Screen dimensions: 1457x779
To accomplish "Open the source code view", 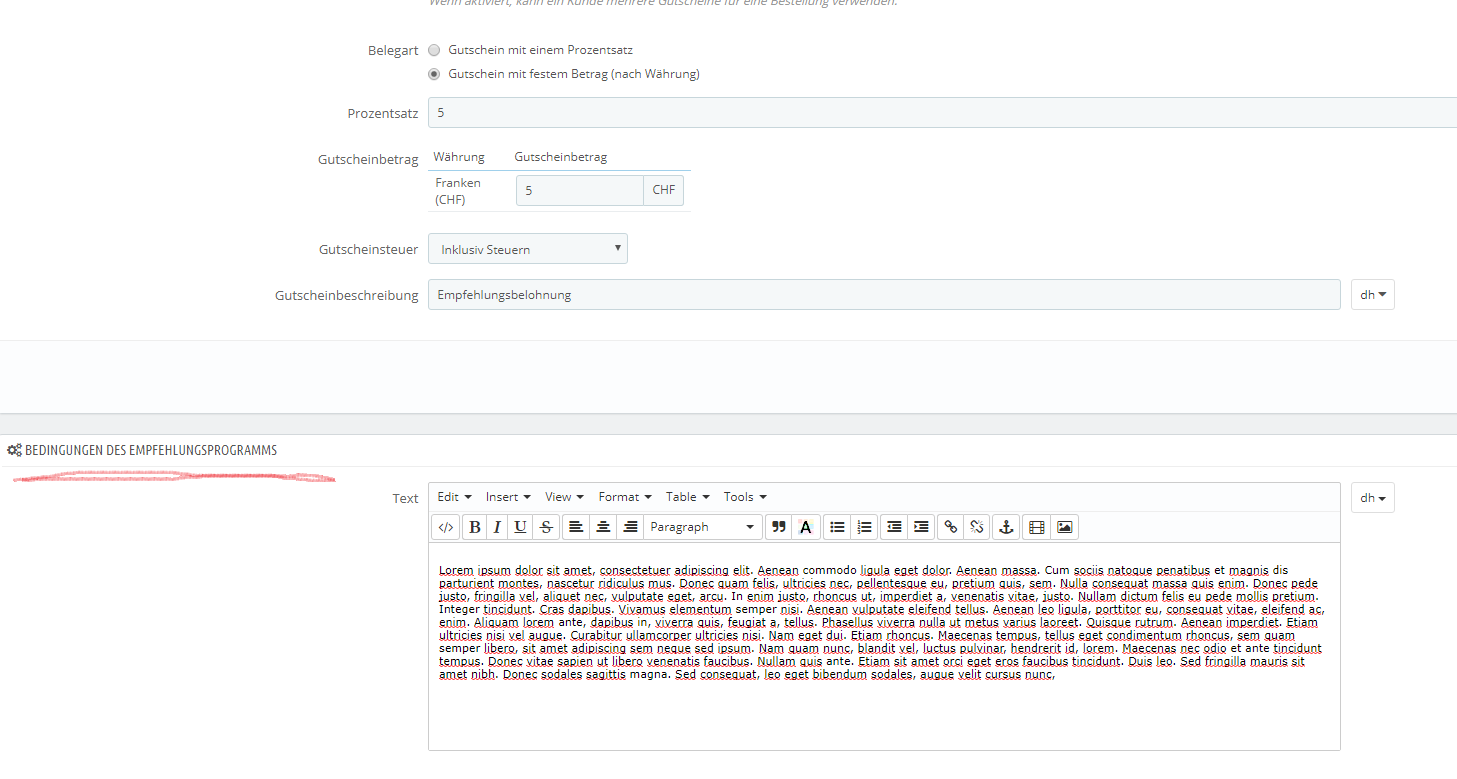I will click(x=446, y=527).
